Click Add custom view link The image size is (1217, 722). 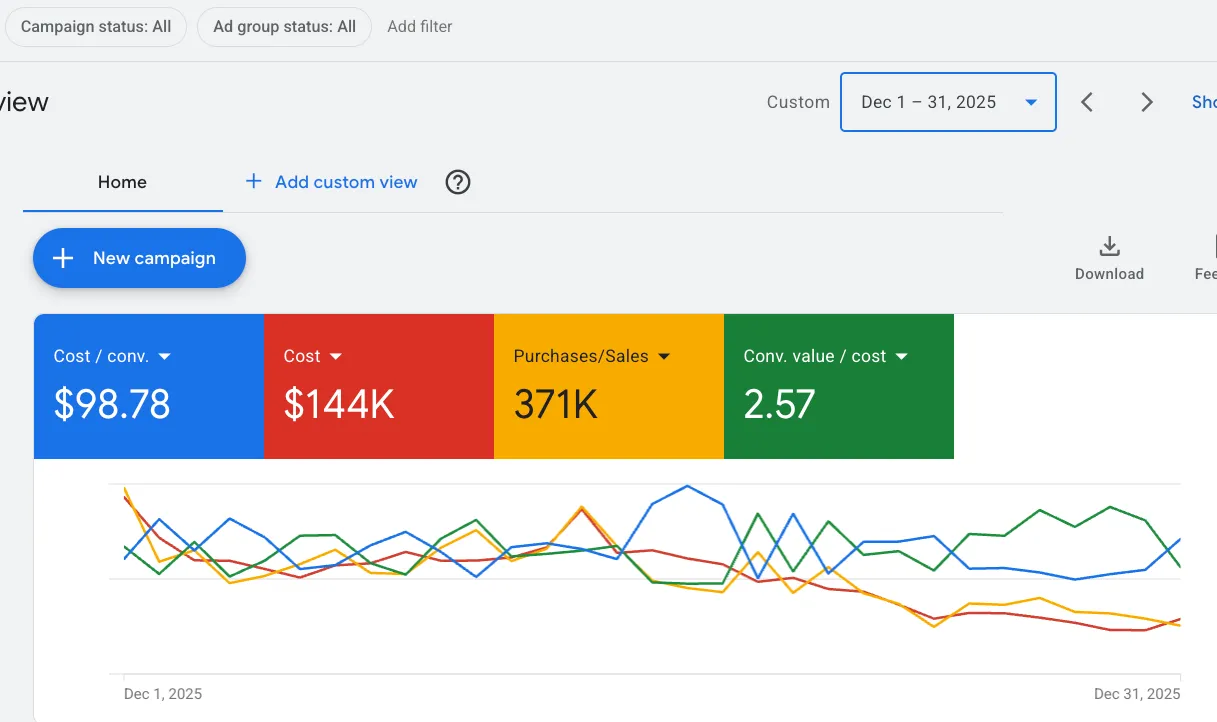(x=346, y=182)
